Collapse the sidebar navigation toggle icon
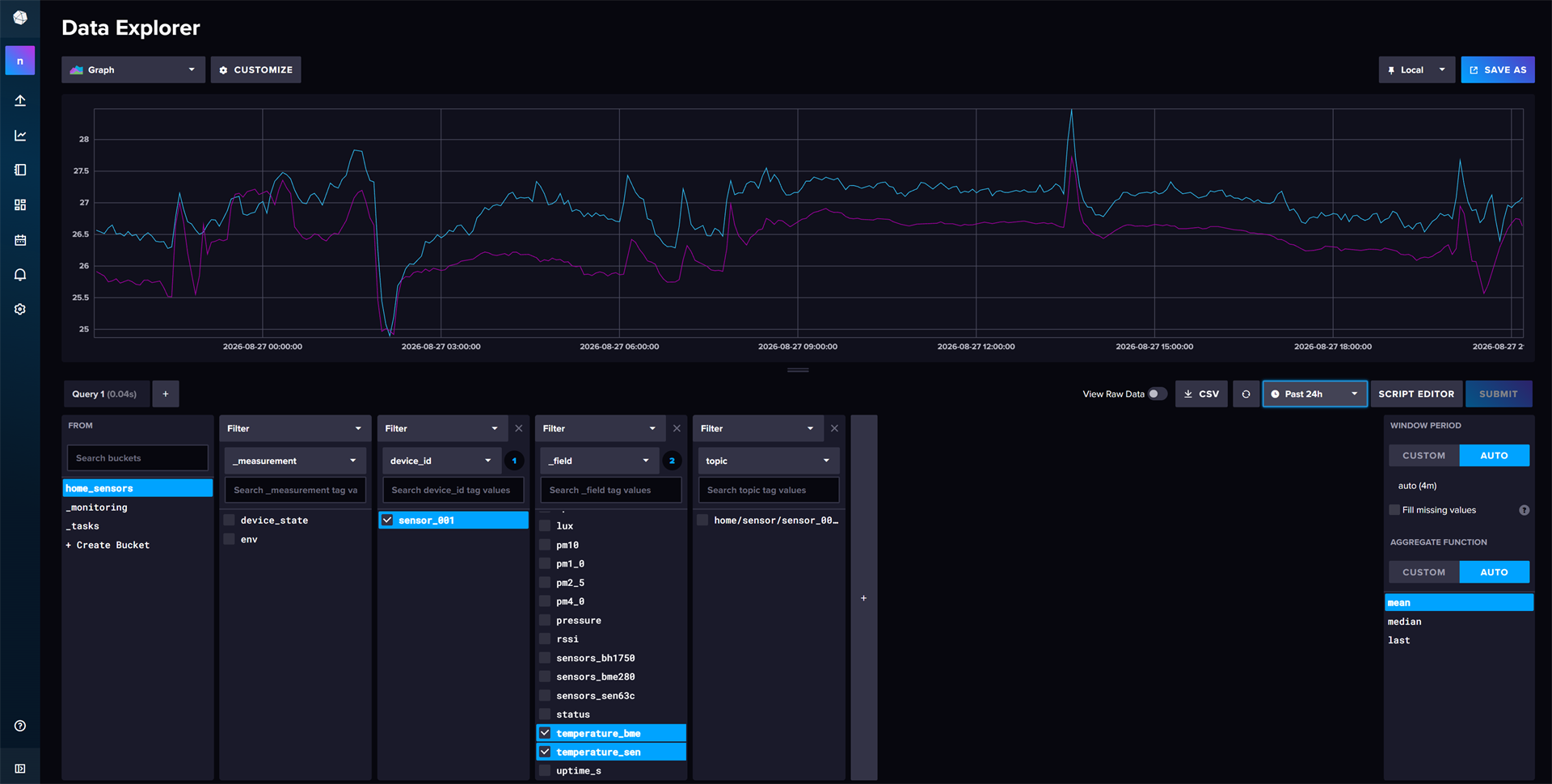The height and width of the screenshot is (784, 1552). coord(20,769)
